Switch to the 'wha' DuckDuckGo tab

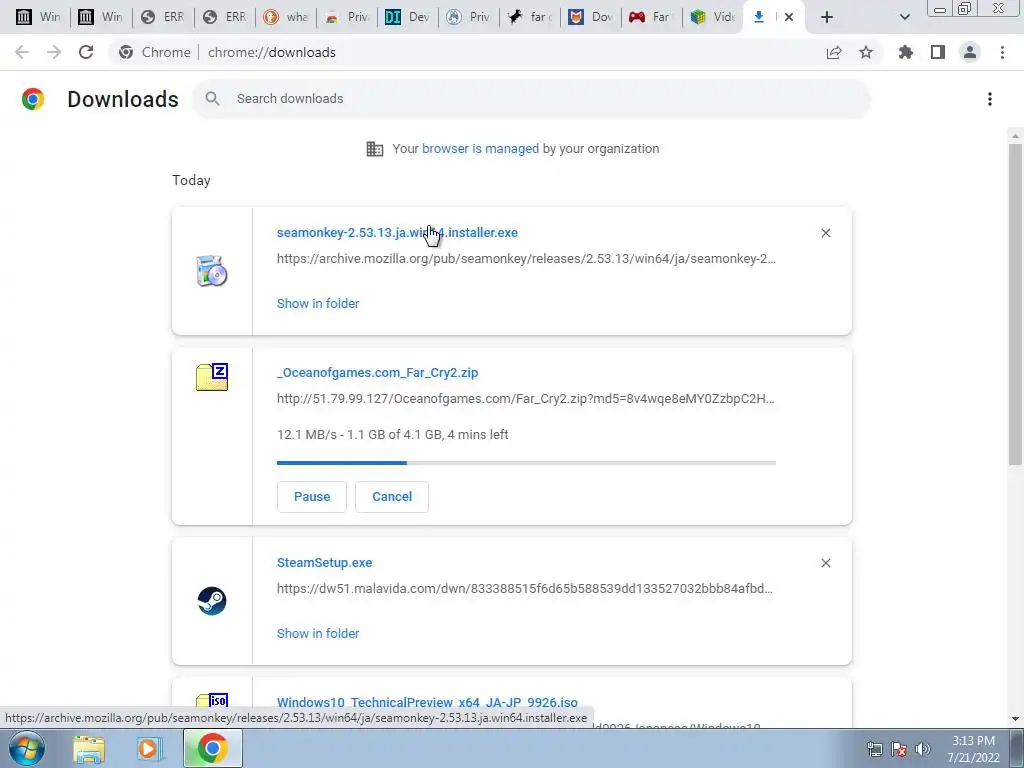[x=285, y=17]
